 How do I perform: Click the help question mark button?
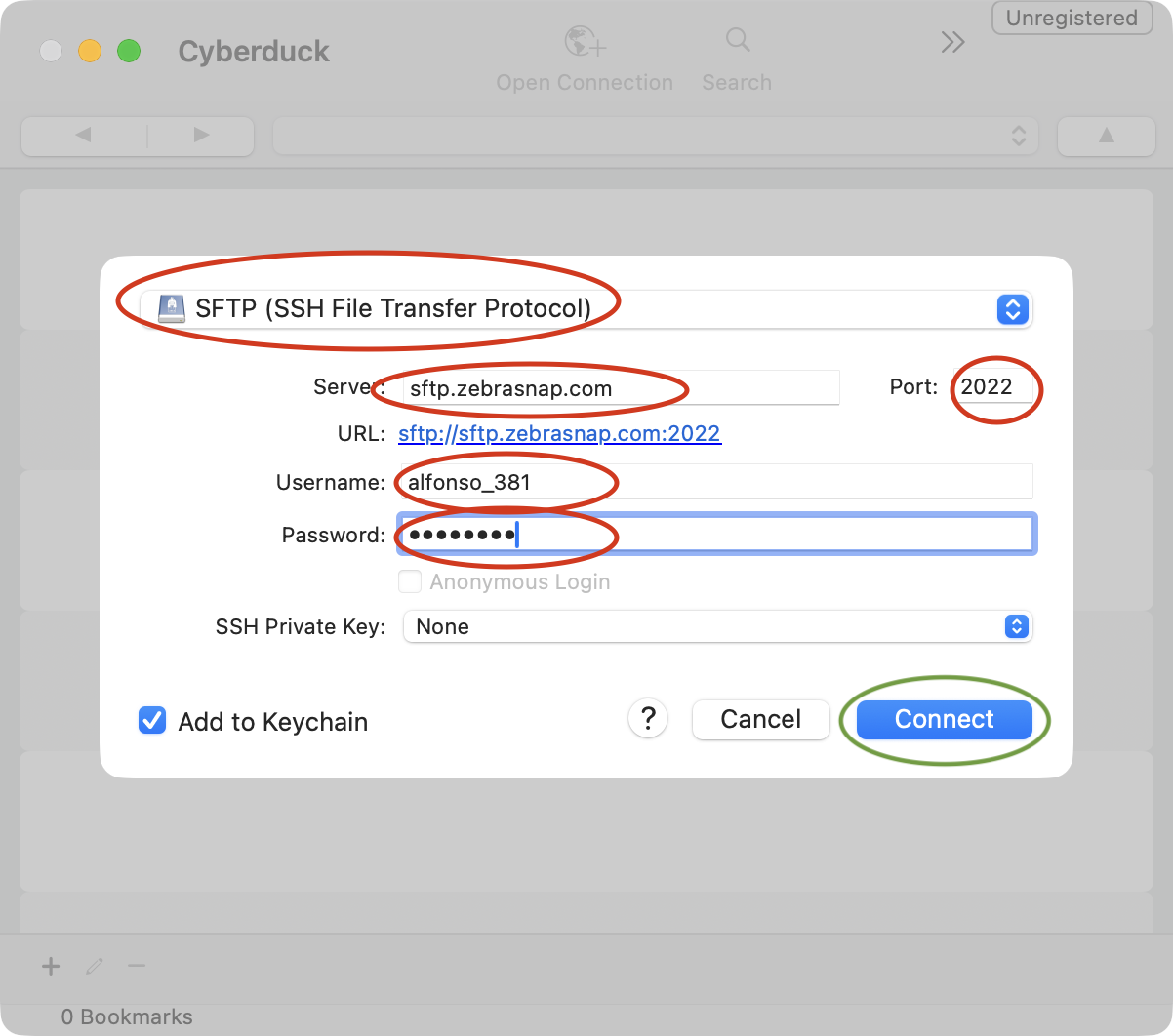tap(648, 719)
